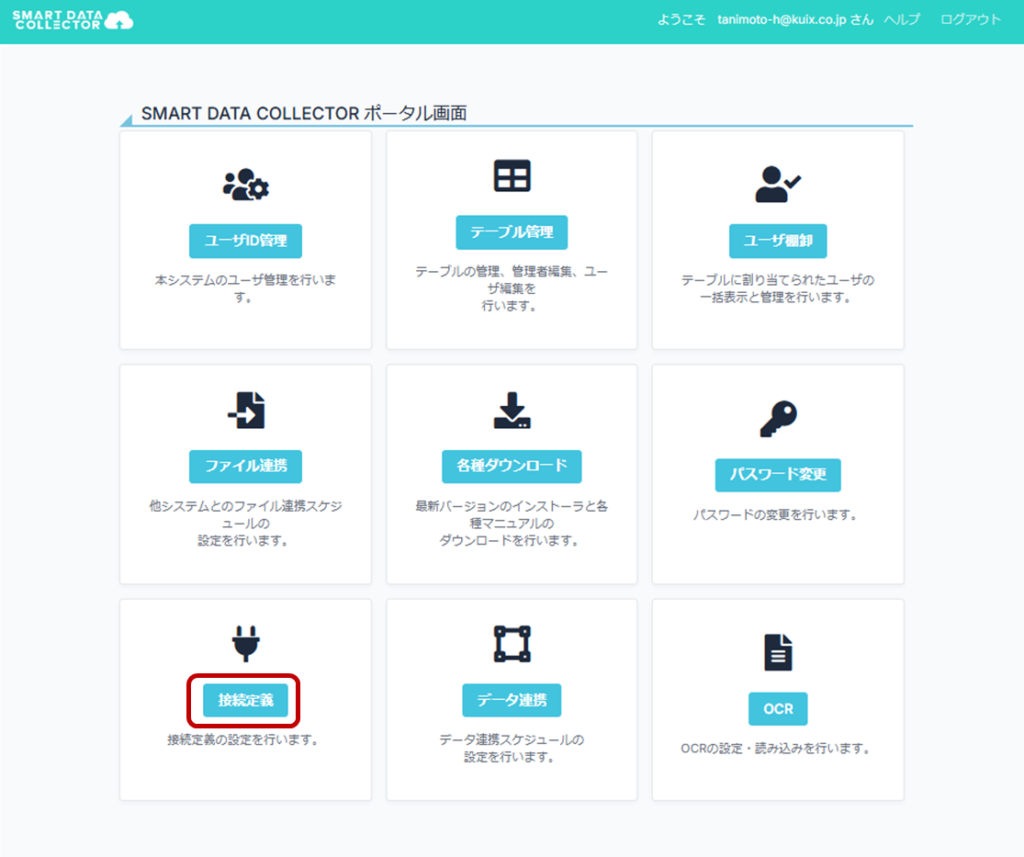The width and height of the screenshot is (1024, 857).
Task: Click the 本システムのユーザ管理 description text
Action: click(x=246, y=288)
